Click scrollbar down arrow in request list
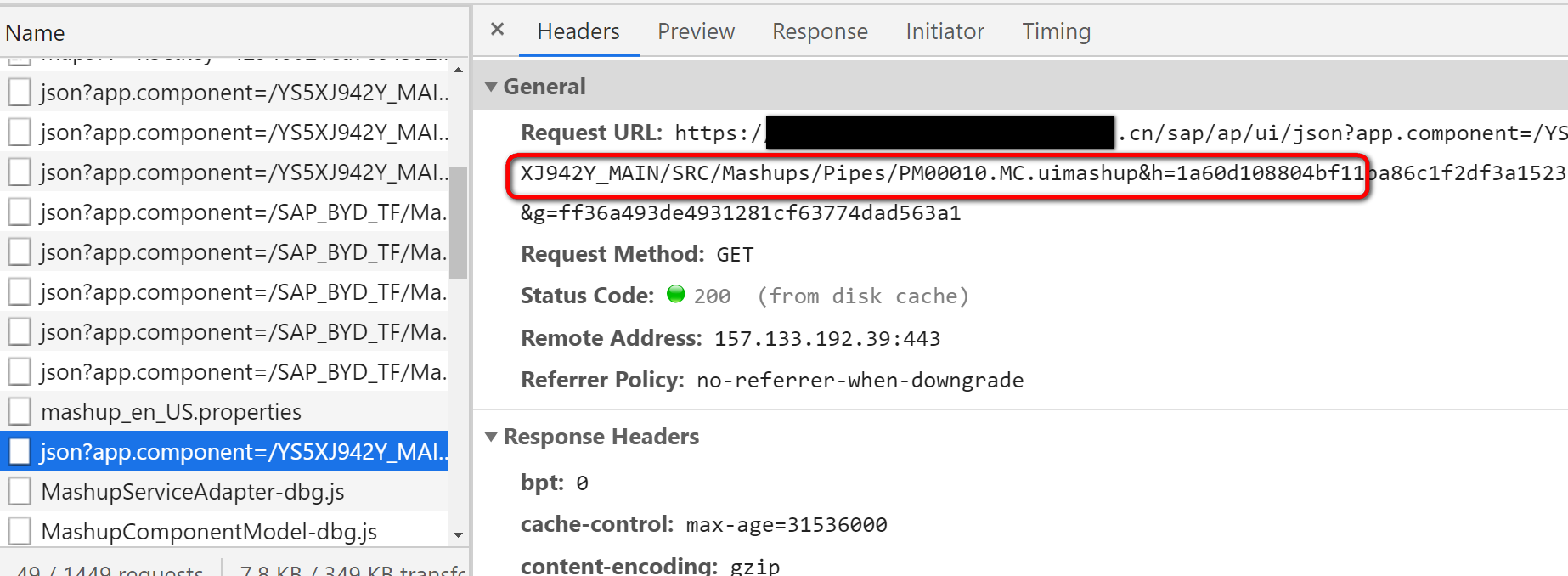The height and width of the screenshot is (576, 1568). pyautogui.click(x=459, y=535)
